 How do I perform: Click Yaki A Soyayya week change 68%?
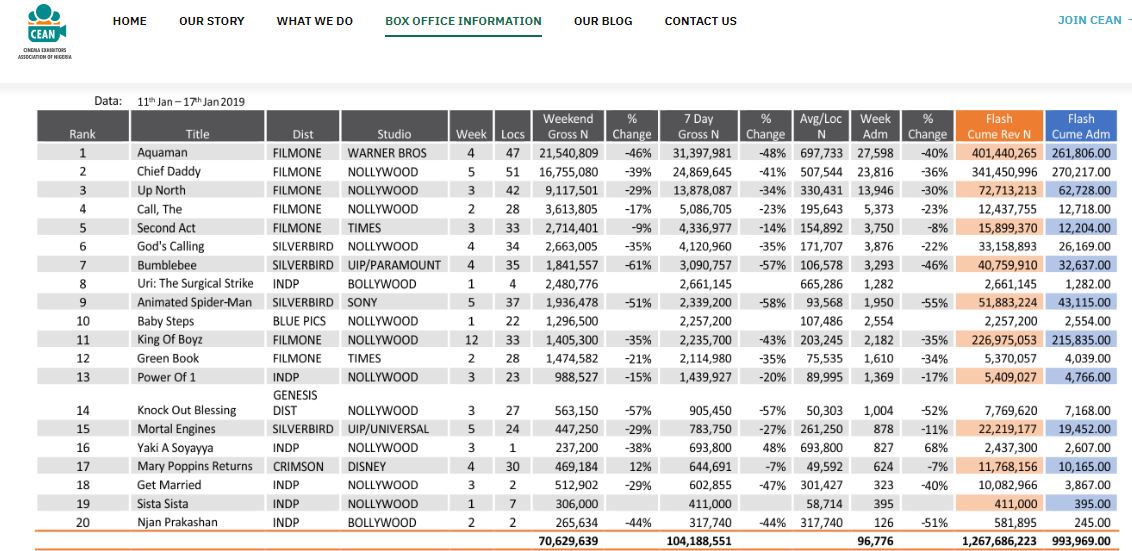pos(936,448)
